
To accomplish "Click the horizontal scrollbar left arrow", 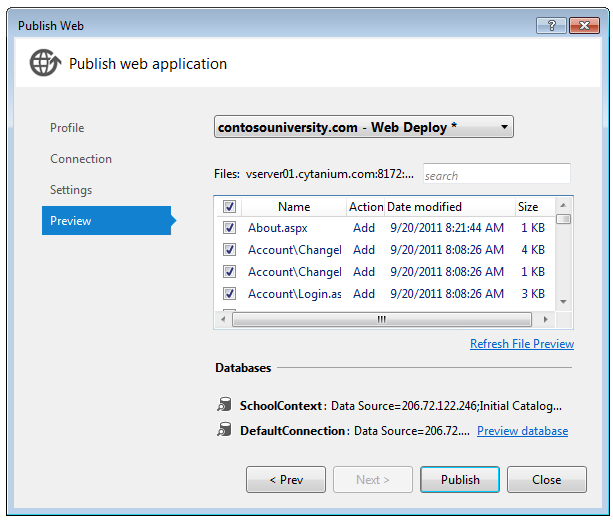I will click(223, 319).
